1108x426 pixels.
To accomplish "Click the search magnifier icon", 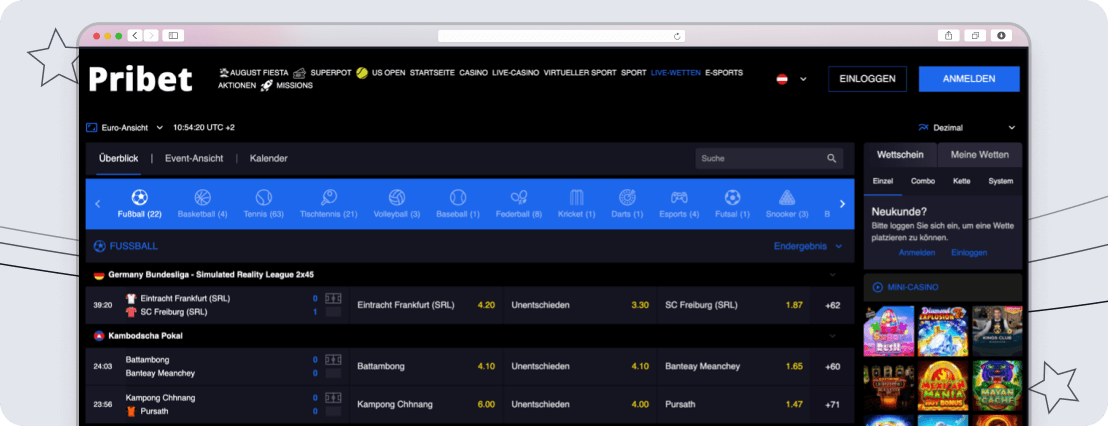I will [x=832, y=159].
